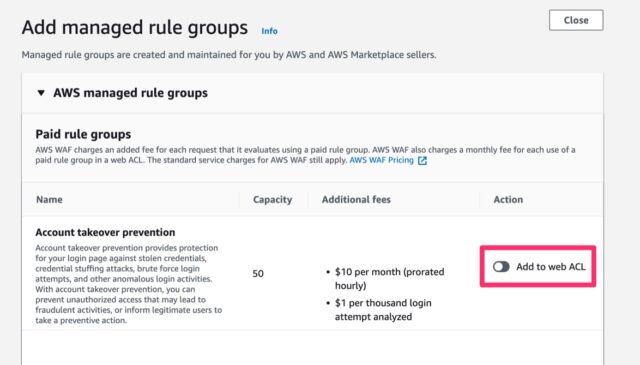Select the Capacity column header
The height and width of the screenshot is (365, 640).
273,199
